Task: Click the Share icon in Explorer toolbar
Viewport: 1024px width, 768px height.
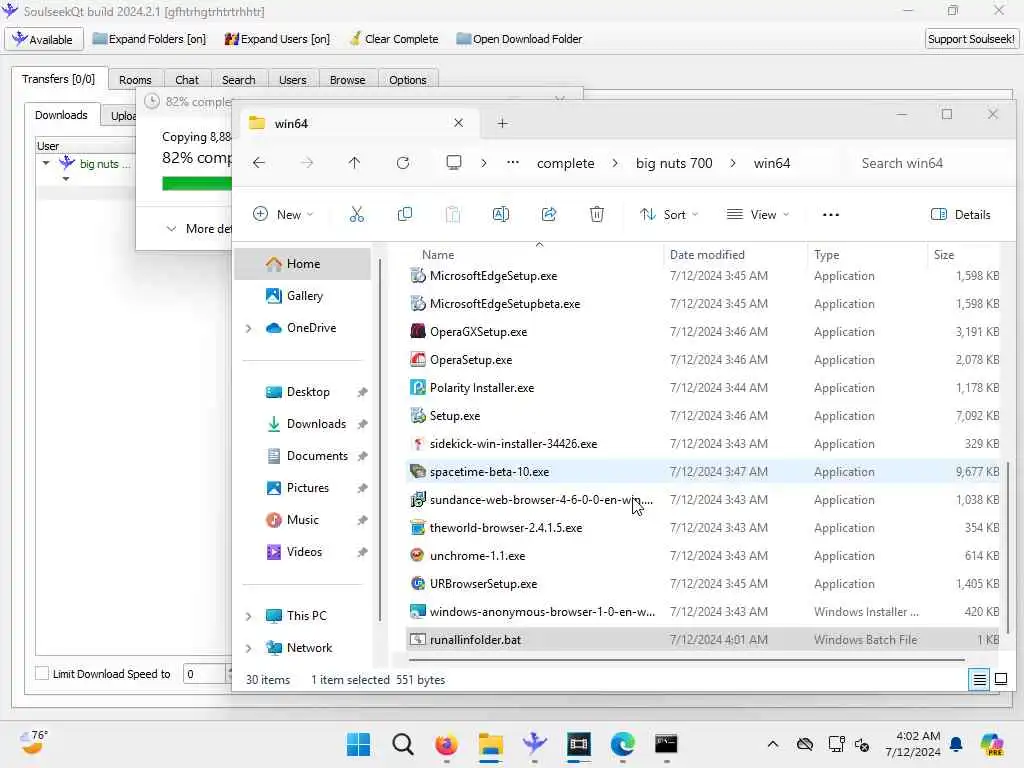Action: pyautogui.click(x=549, y=214)
